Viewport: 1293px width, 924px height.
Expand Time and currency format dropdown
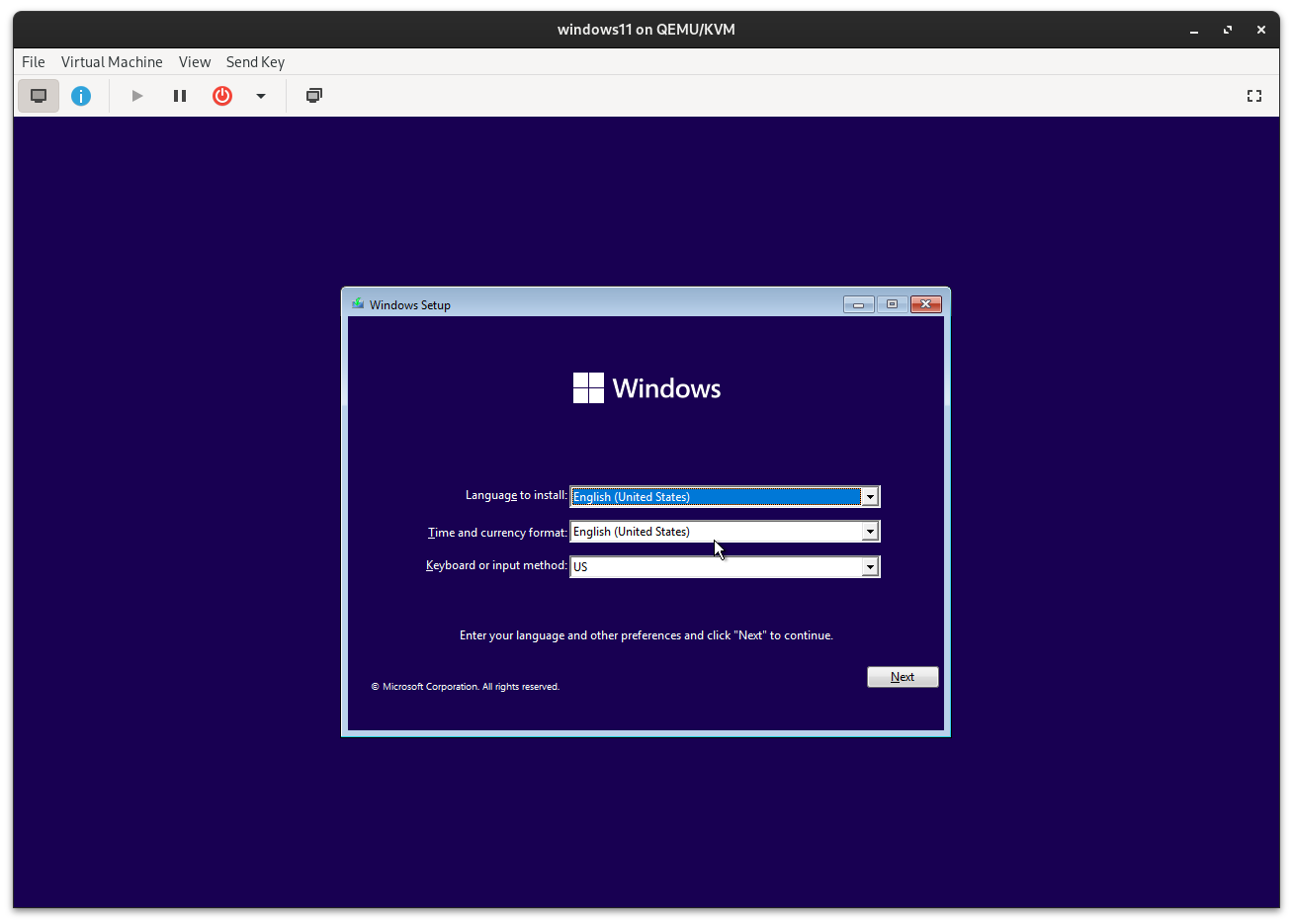tap(870, 532)
